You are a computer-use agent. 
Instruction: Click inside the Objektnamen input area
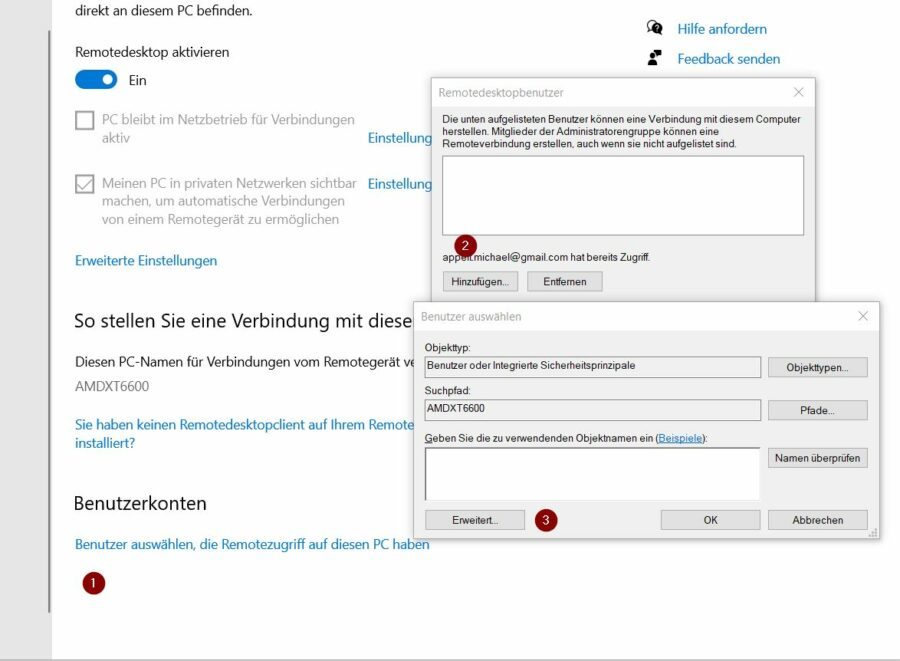point(592,473)
